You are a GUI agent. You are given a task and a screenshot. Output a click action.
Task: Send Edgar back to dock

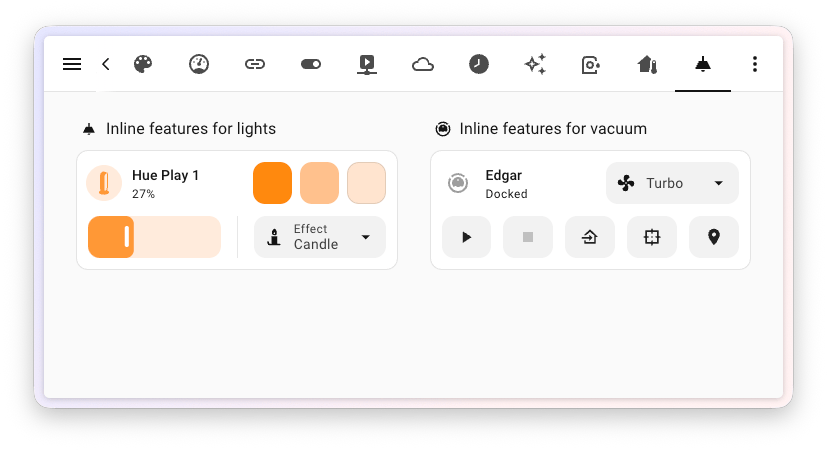click(x=590, y=237)
